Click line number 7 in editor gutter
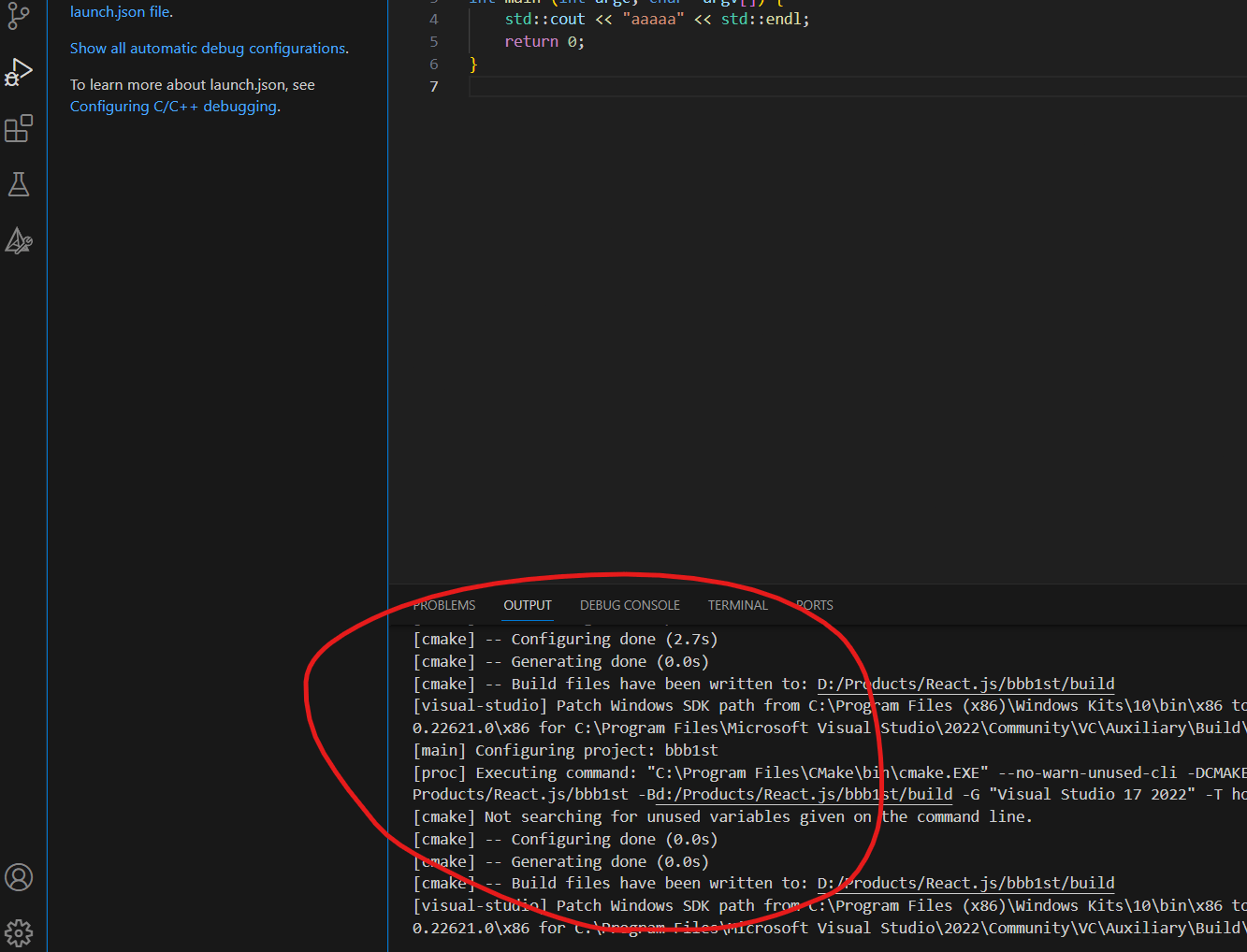 (433, 86)
